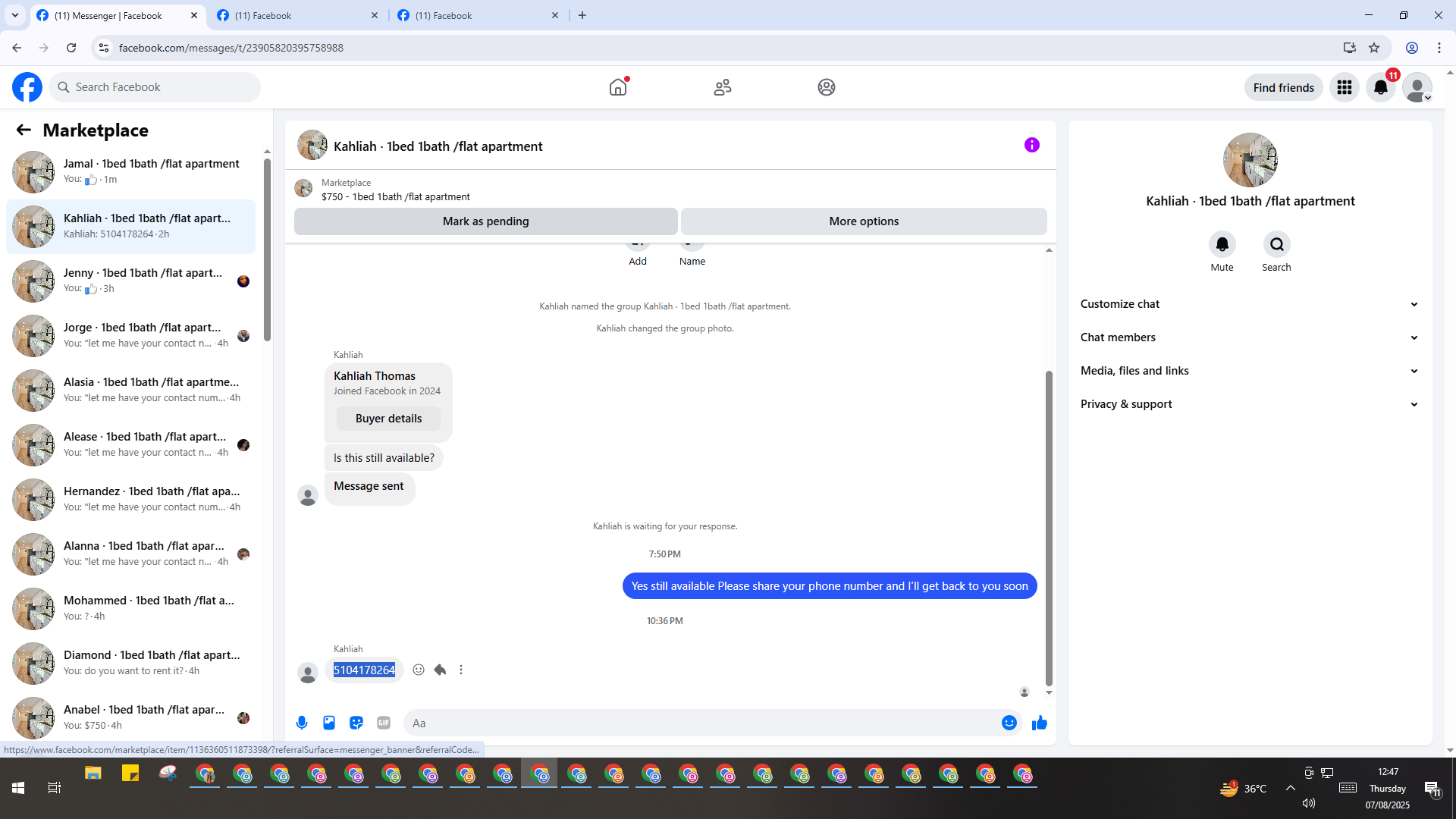This screenshot has width=1456, height=819.
Task: Expand Privacy & support section
Action: click(1249, 404)
